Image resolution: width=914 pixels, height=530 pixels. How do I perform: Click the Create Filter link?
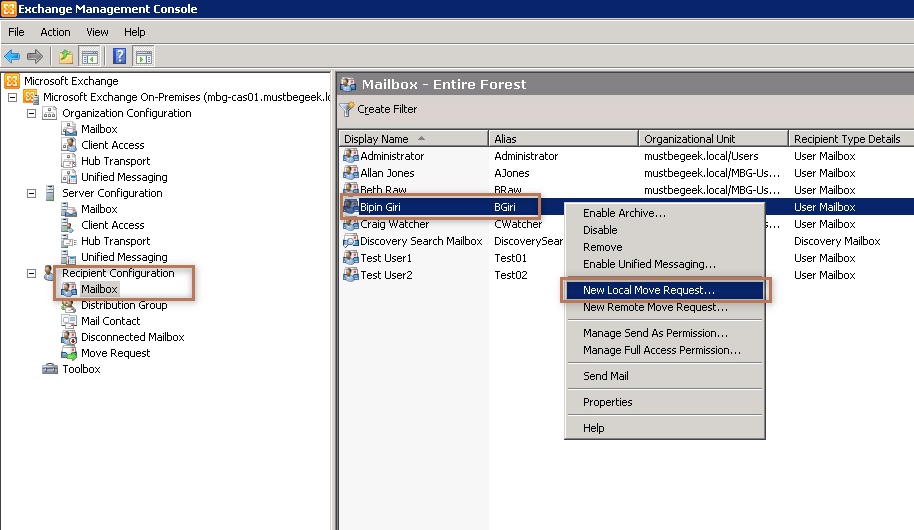click(387, 109)
